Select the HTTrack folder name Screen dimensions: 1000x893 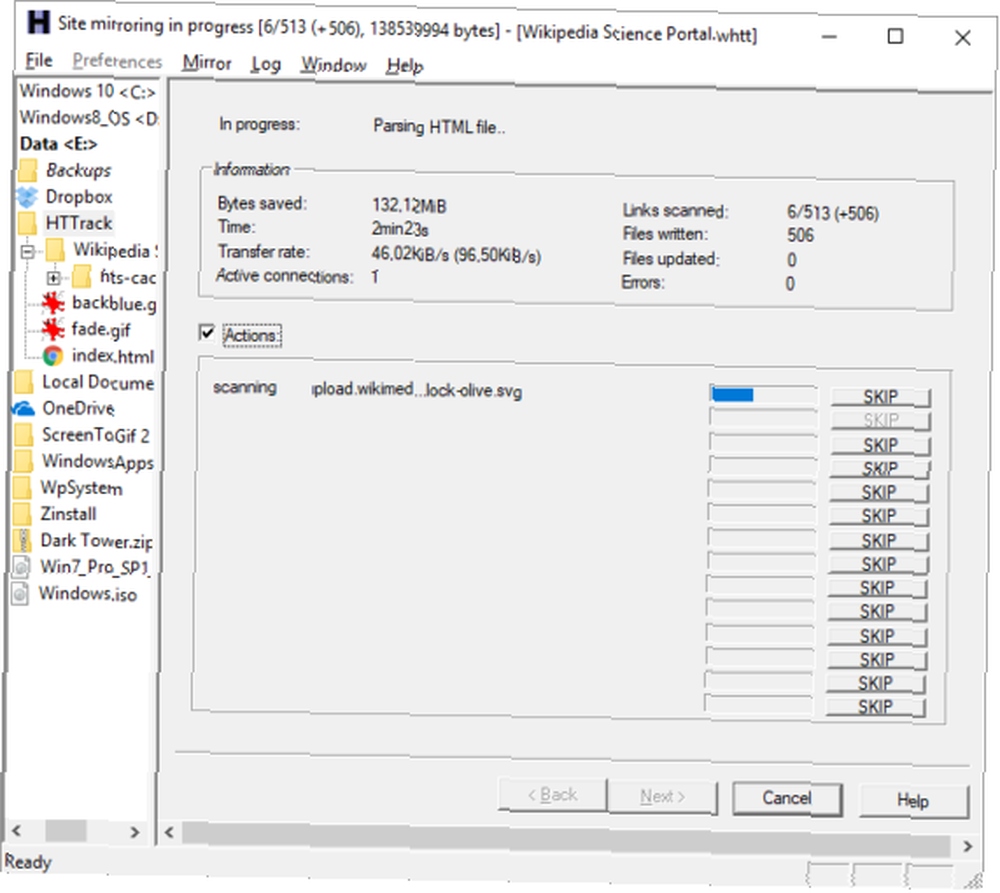tap(79, 223)
